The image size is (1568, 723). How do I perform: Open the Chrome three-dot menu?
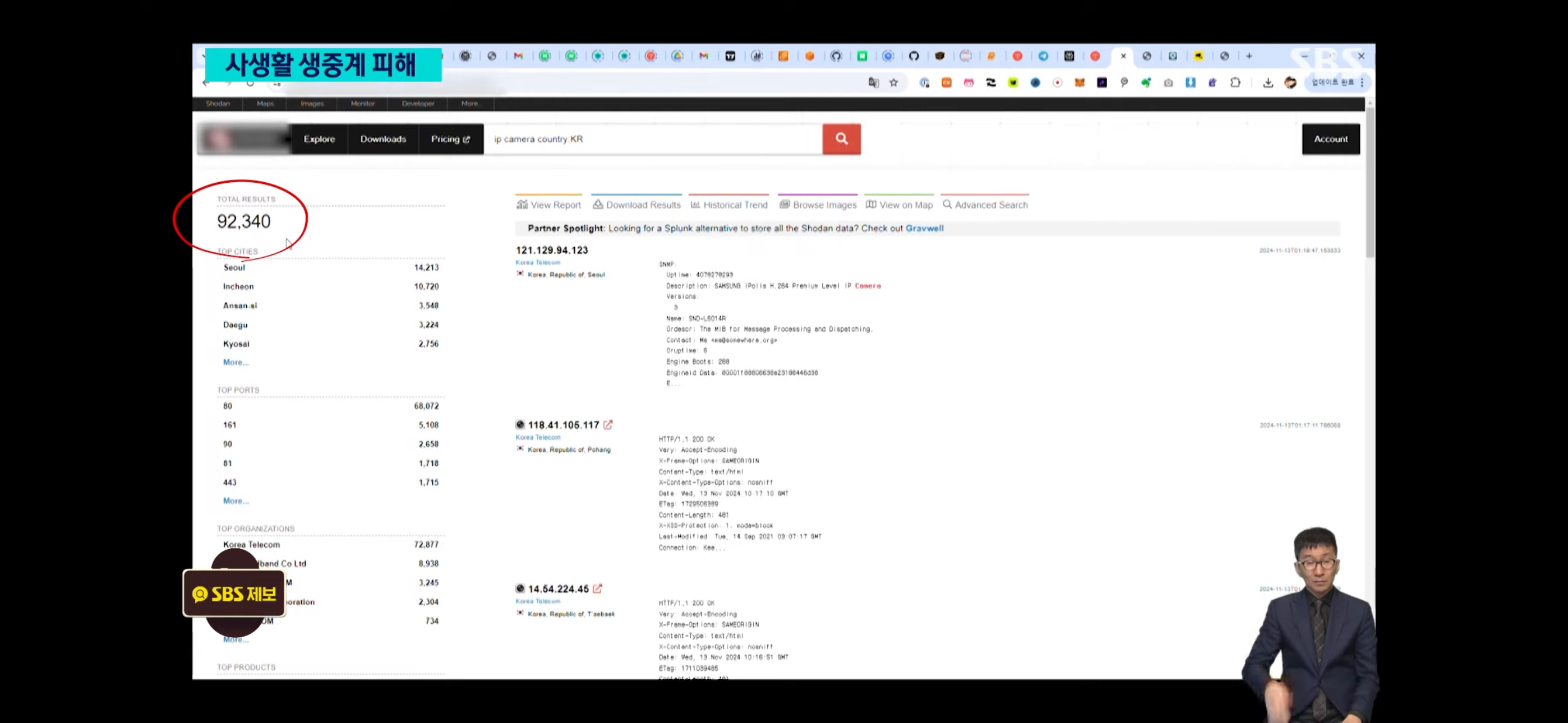[1362, 83]
